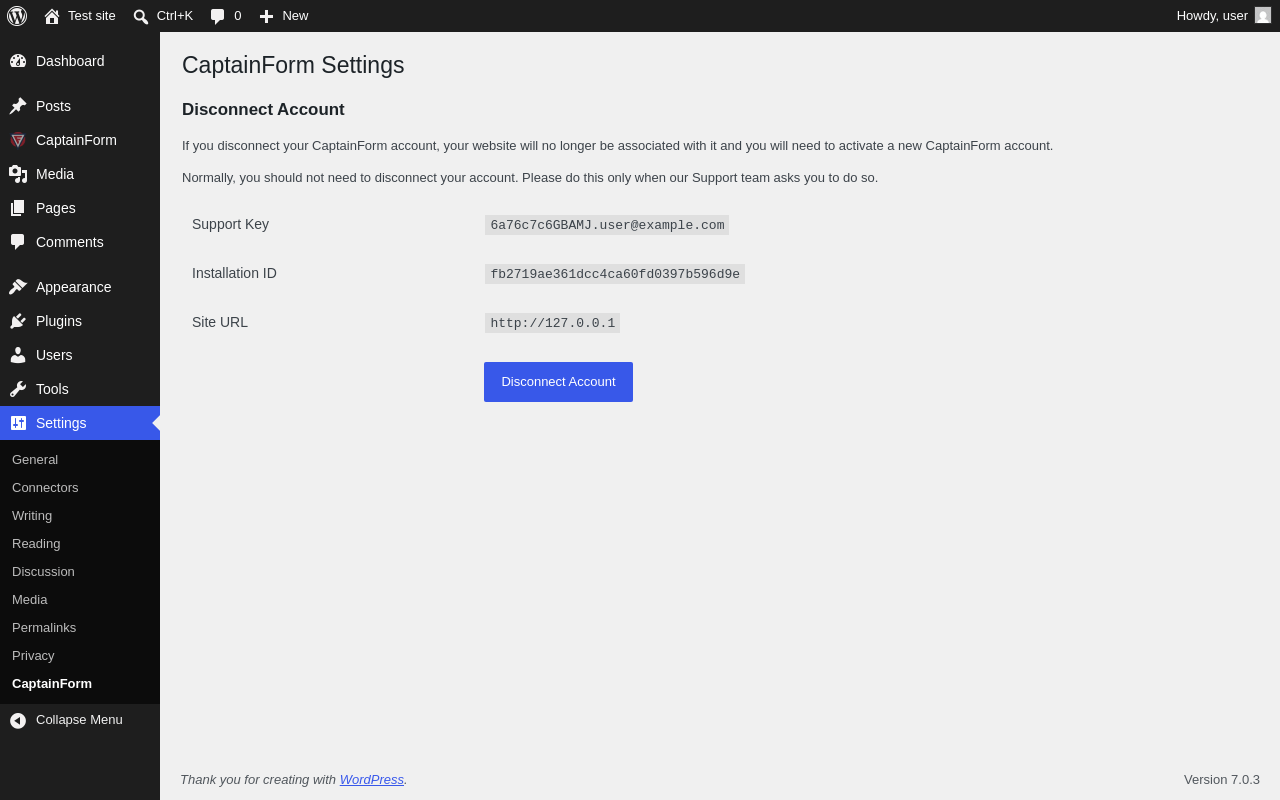This screenshot has width=1280, height=800.
Task: Click the Users person icon
Action: click(18, 355)
